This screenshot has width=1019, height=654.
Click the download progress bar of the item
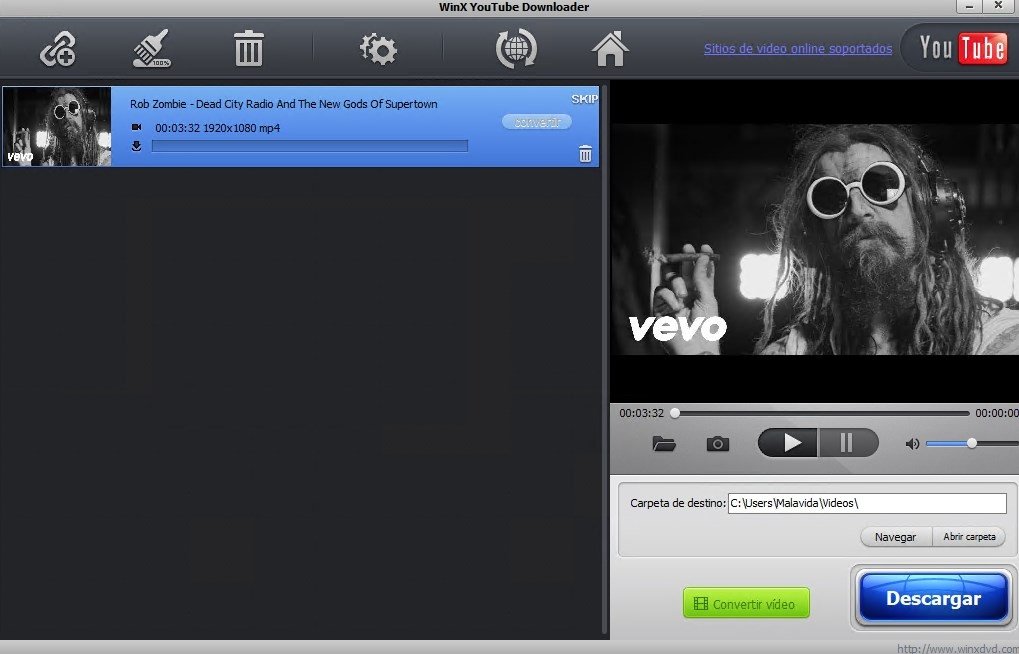(309, 146)
